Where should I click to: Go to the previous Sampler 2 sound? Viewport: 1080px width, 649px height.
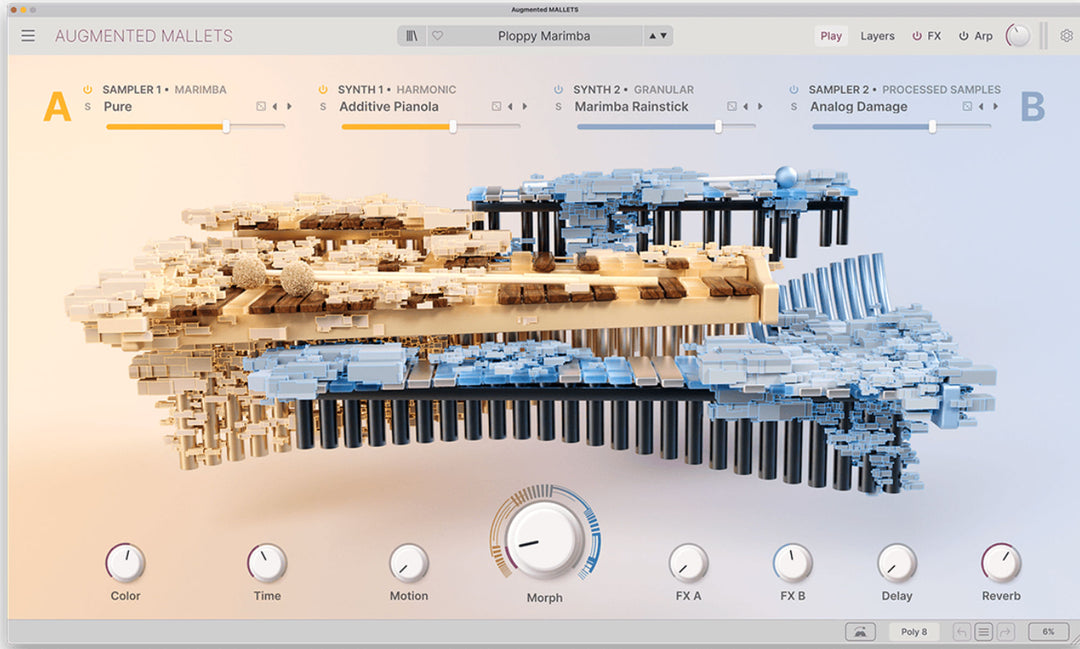(981, 106)
